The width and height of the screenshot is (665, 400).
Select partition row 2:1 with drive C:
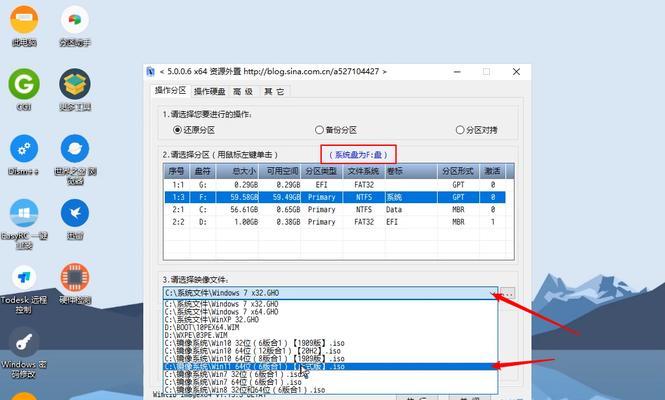tap(335, 209)
